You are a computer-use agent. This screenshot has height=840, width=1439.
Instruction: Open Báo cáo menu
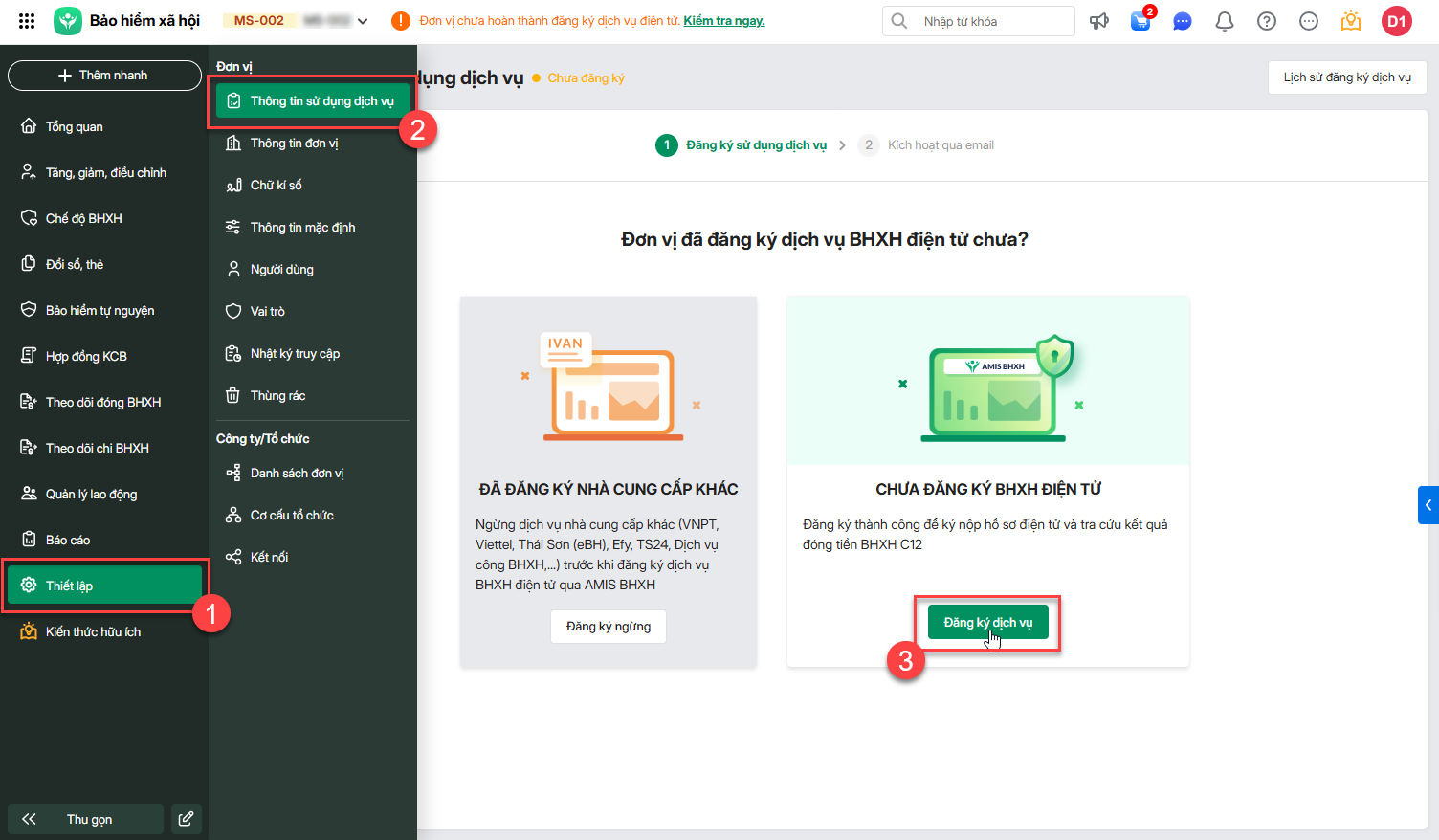104,540
